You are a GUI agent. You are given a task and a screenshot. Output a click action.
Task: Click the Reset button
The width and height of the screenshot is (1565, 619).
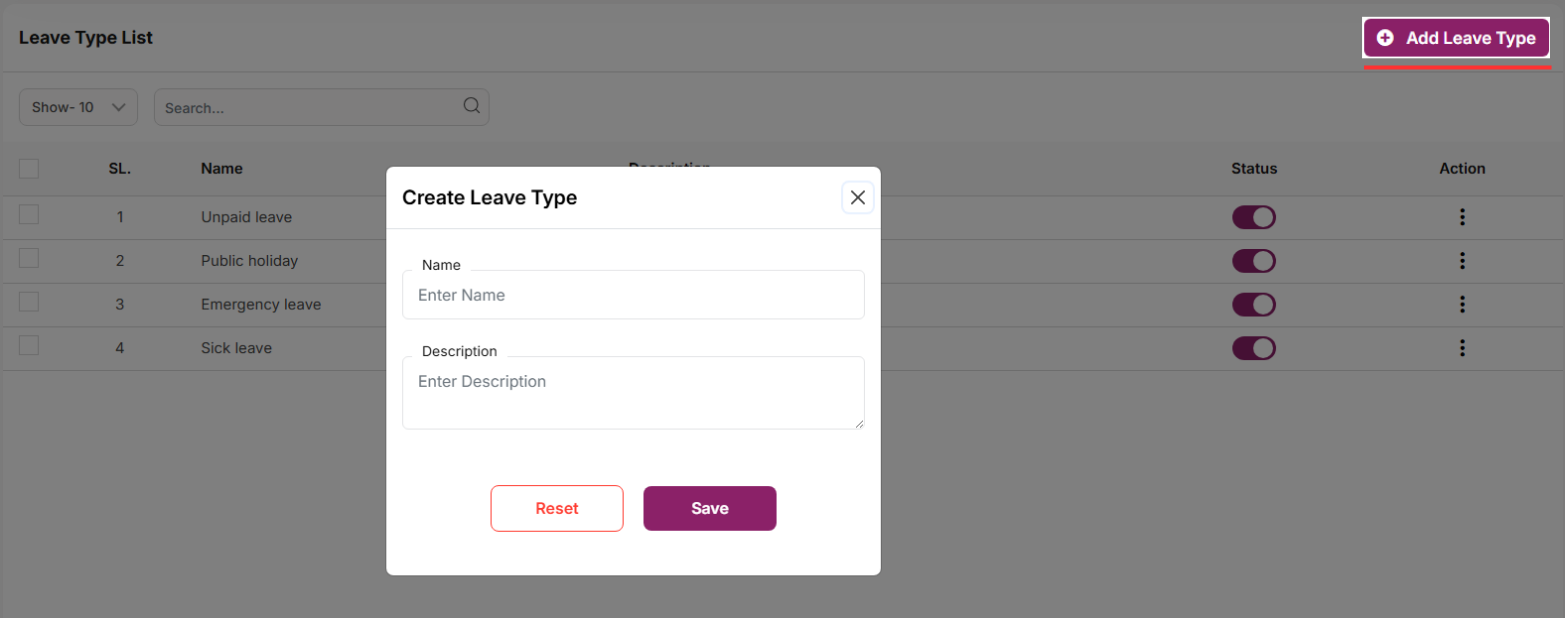tap(557, 508)
